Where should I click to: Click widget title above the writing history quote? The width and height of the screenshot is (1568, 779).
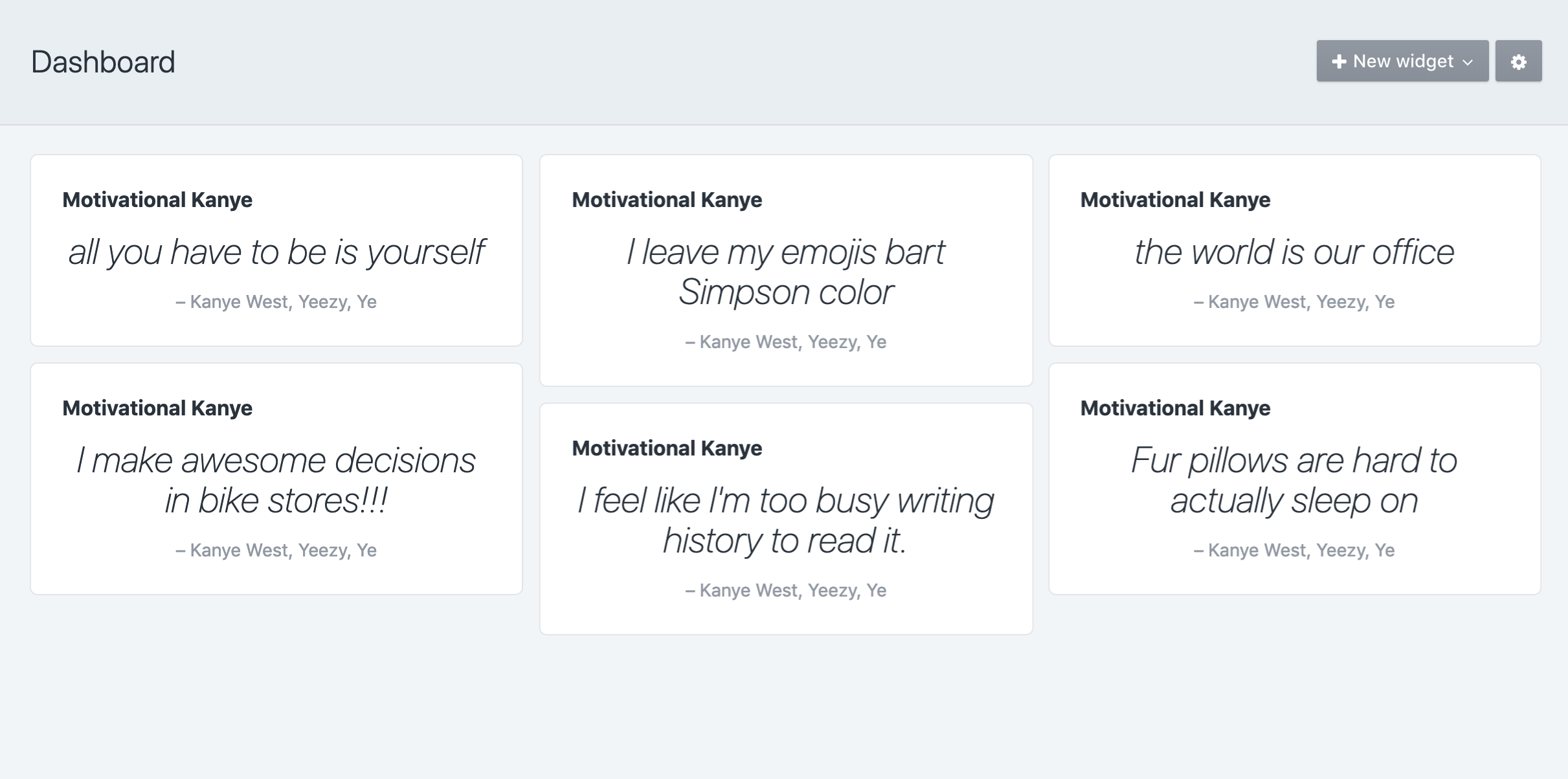(667, 448)
